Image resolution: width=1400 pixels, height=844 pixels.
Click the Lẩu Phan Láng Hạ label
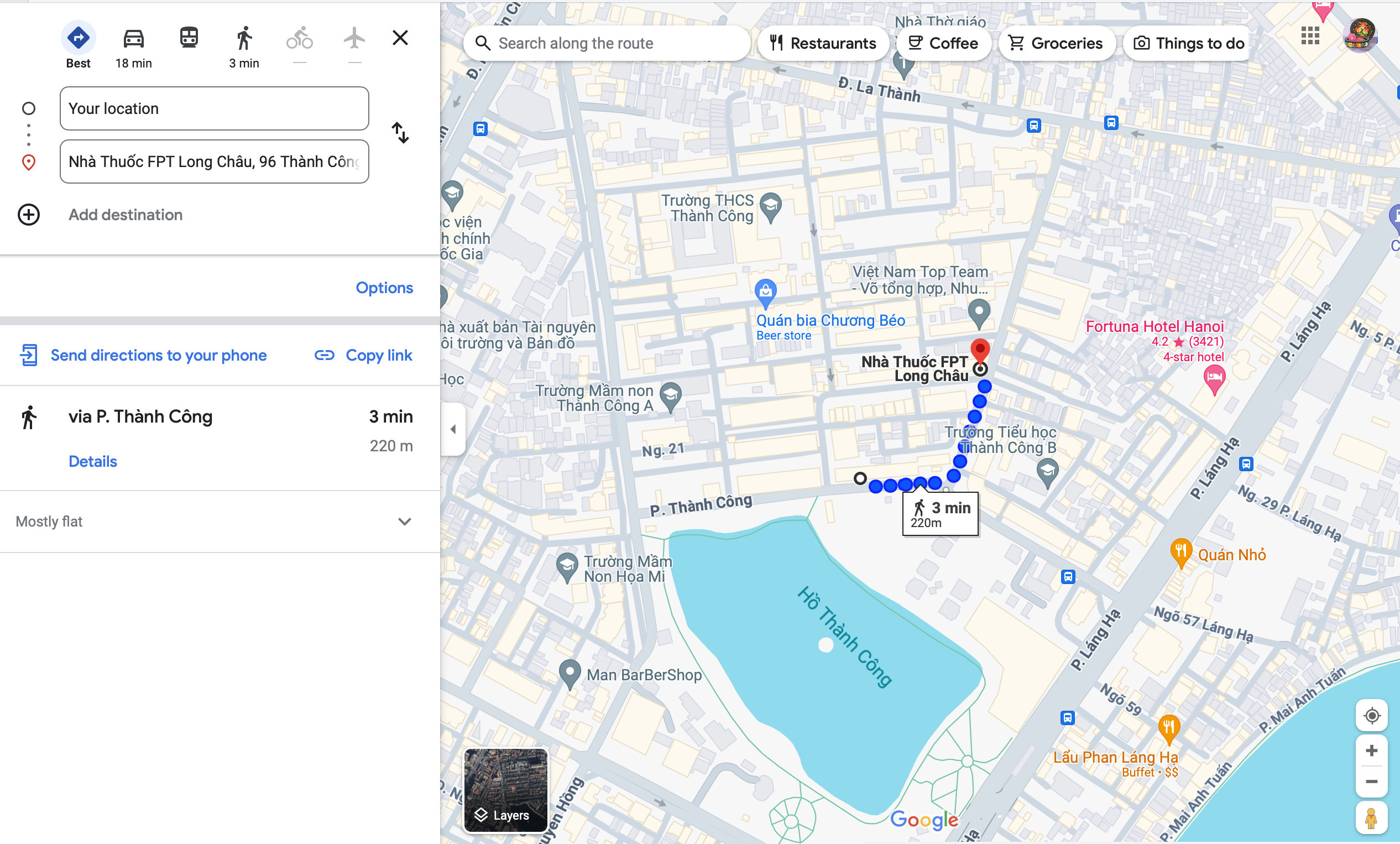pos(1115,757)
